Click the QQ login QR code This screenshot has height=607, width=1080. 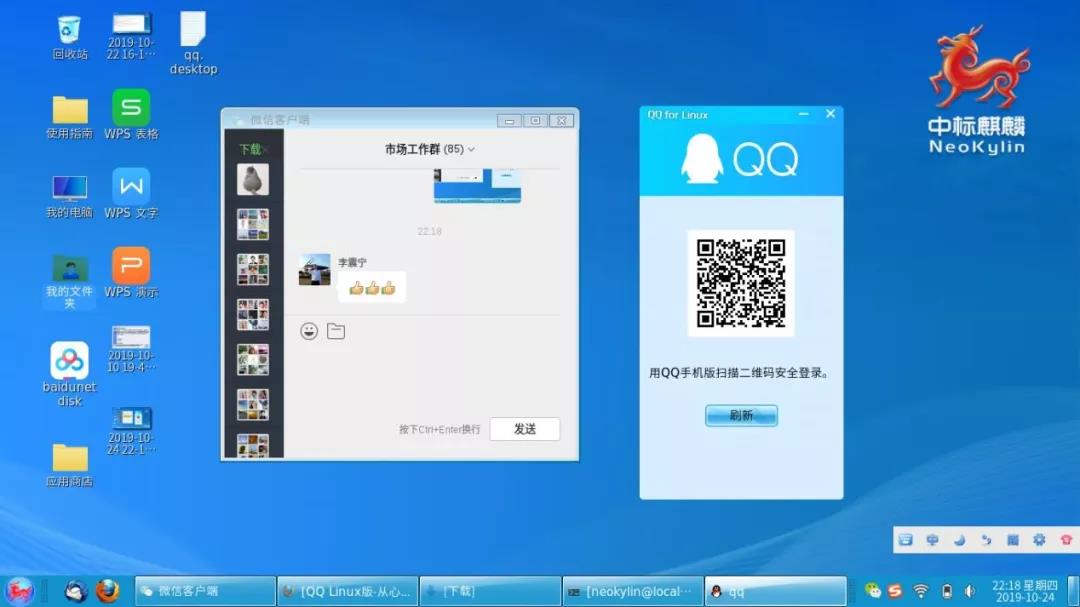pyautogui.click(x=741, y=283)
